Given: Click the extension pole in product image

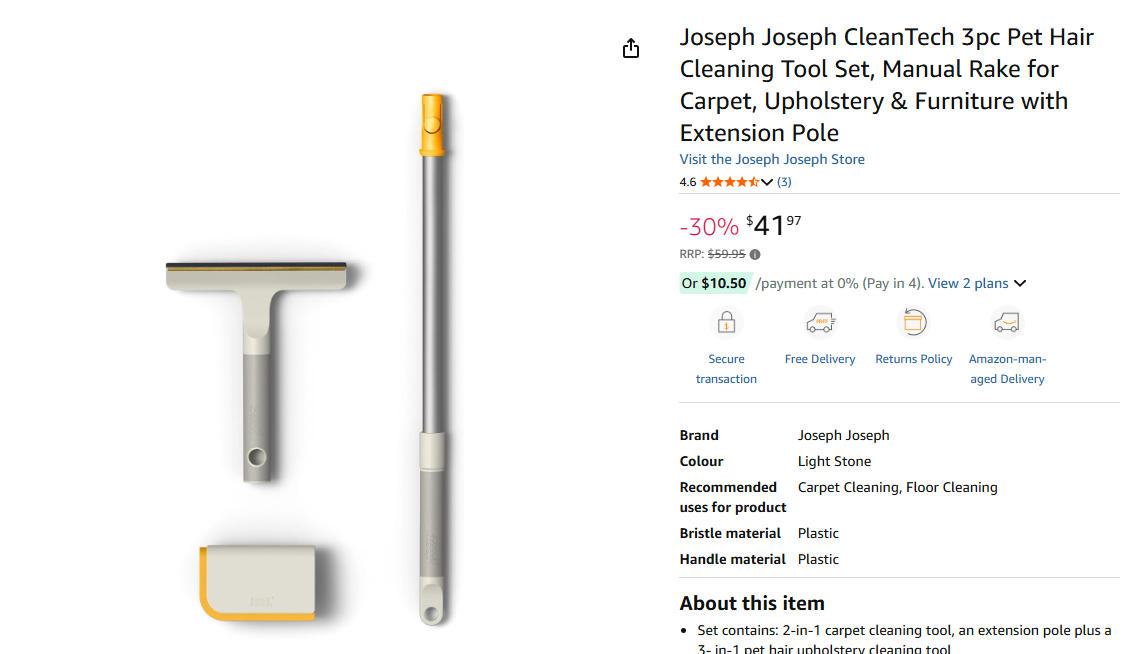Looking at the screenshot, I should pos(432,300).
